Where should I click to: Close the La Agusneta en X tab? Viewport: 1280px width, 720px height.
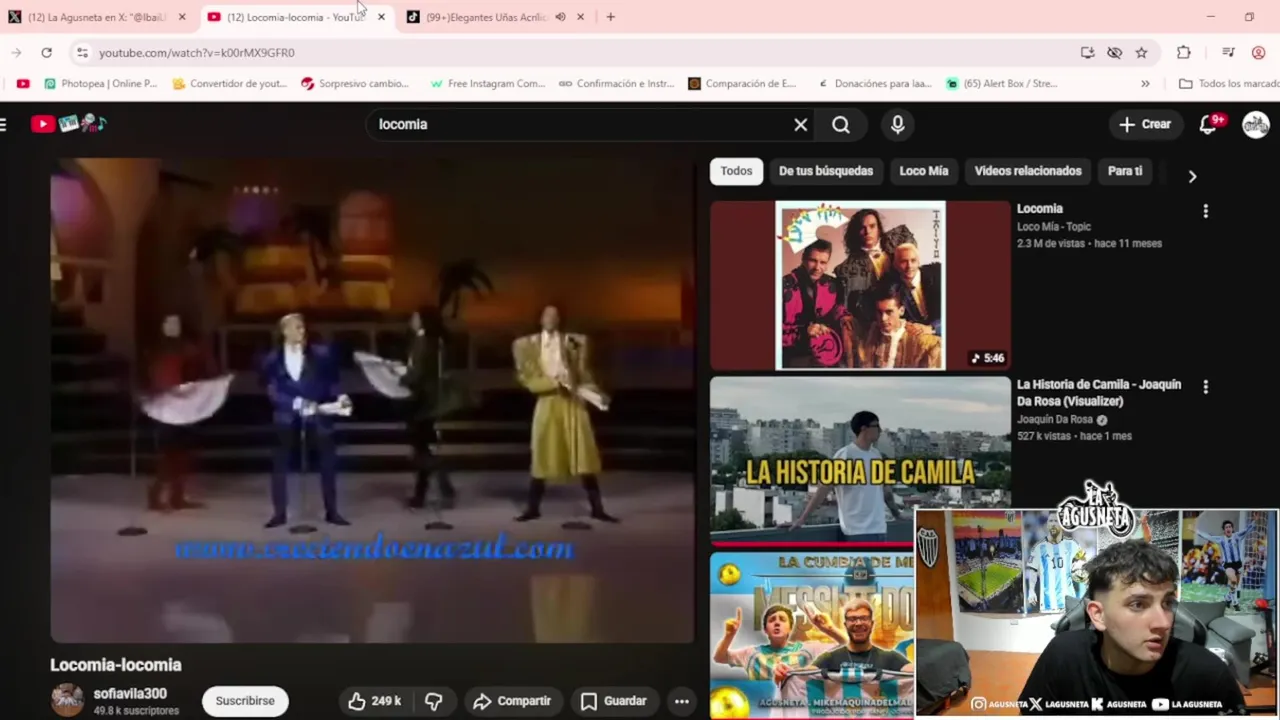(182, 17)
